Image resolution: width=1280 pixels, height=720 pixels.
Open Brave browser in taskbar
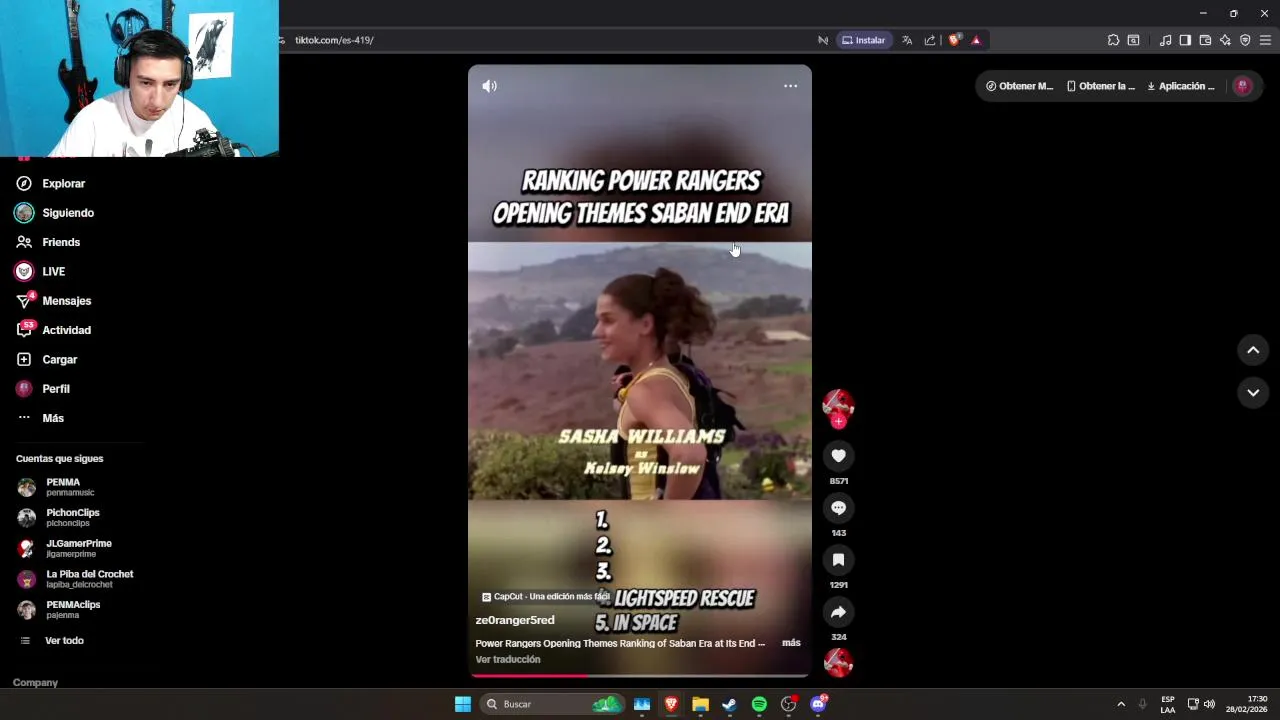point(671,704)
